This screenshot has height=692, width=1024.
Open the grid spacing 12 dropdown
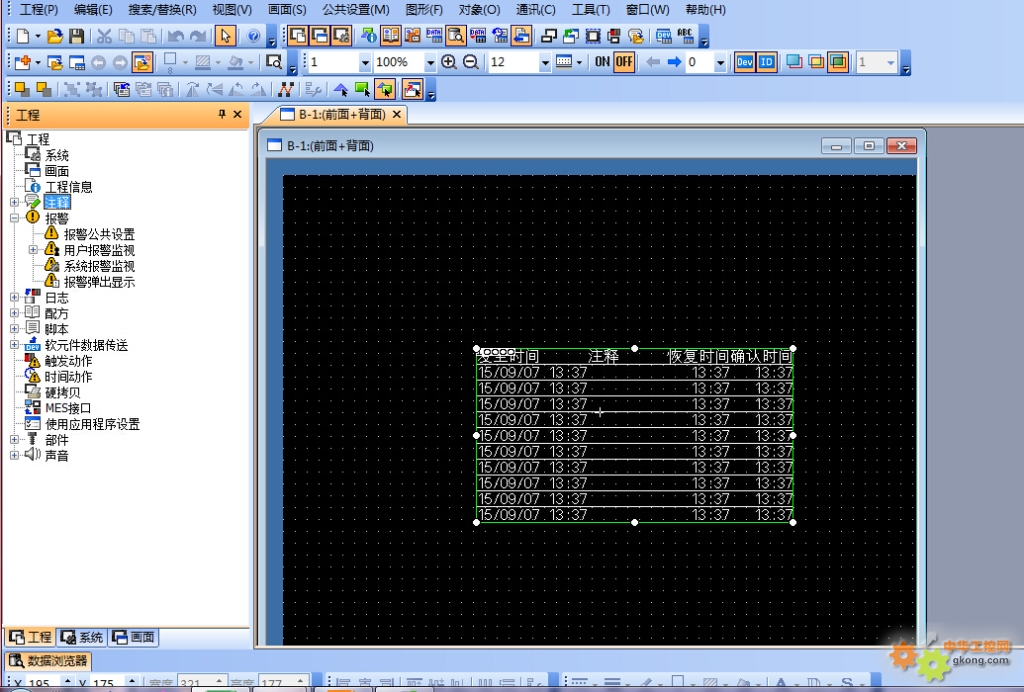545,63
